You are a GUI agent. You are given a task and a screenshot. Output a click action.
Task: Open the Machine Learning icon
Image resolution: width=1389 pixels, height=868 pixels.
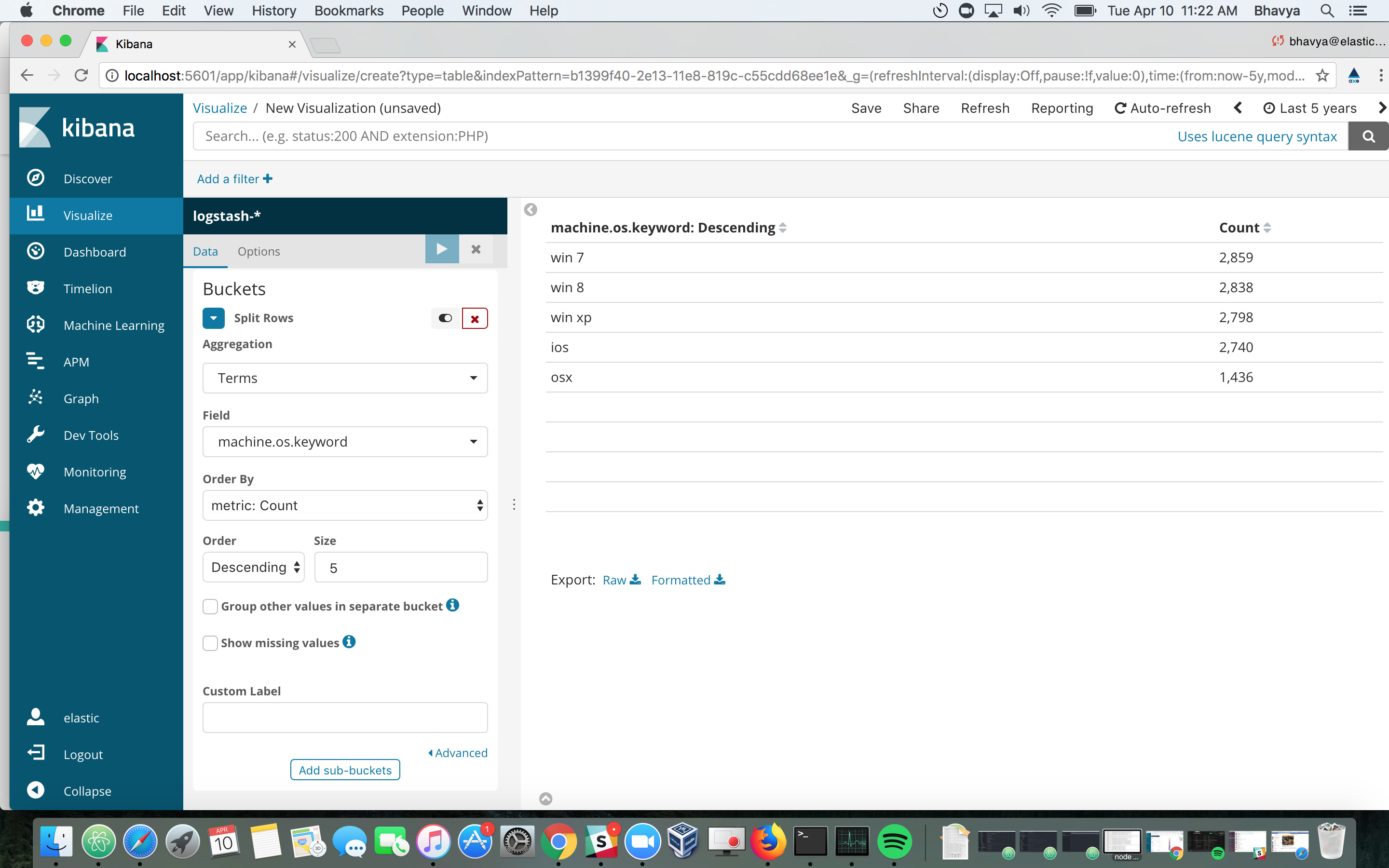coord(36,325)
